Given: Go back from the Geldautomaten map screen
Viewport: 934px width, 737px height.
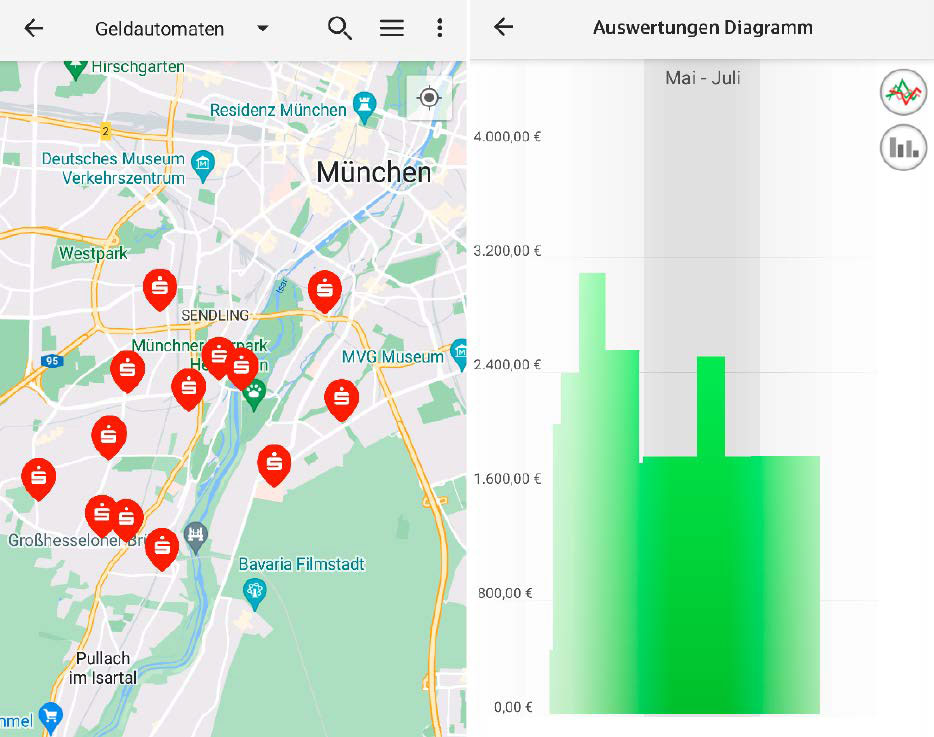Looking at the screenshot, I should pyautogui.click(x=34, y=28).
